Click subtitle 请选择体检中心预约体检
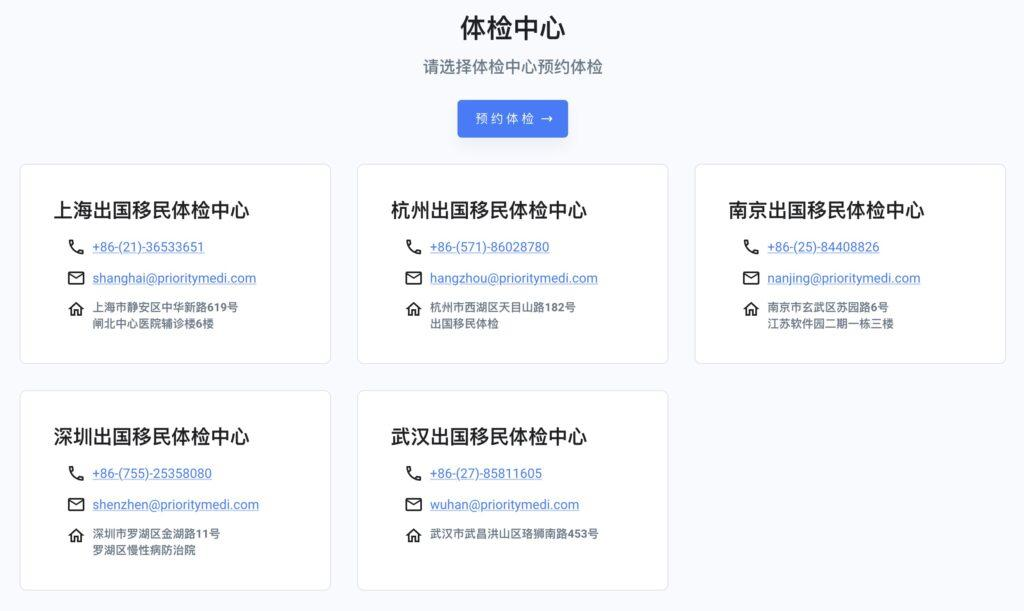This screenshot has width=1024, height=611. coord(513,67)
